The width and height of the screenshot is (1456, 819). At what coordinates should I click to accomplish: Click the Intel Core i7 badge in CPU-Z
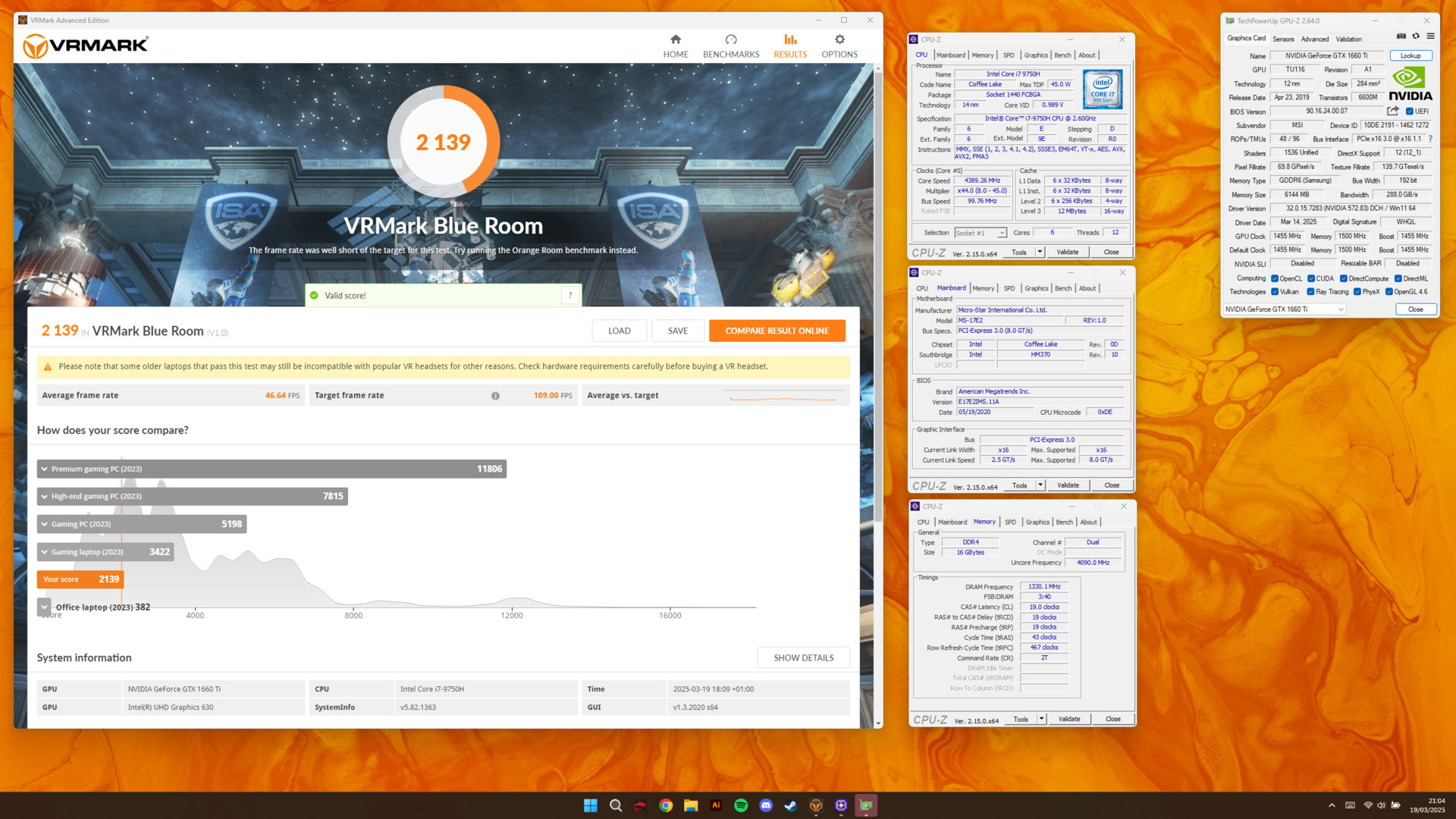pos(1103,89)
